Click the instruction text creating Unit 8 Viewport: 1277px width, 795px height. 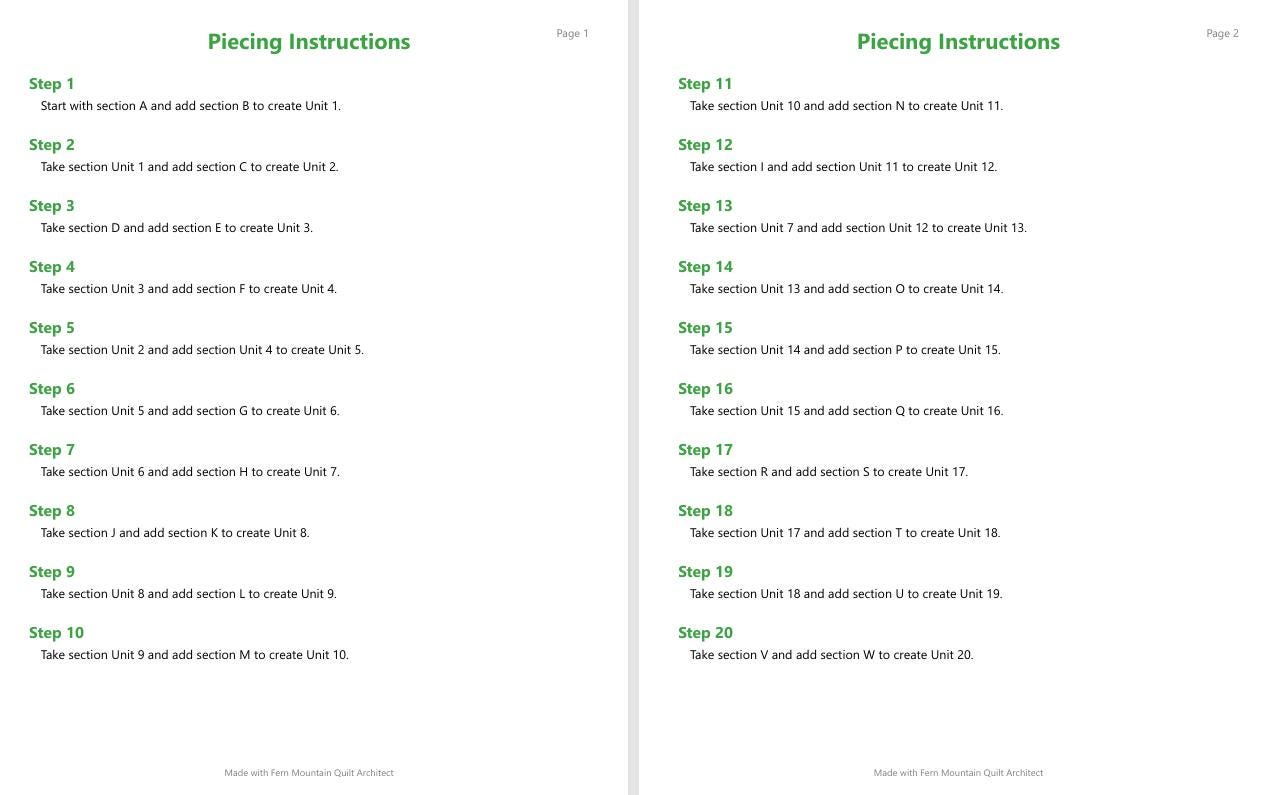click(175, 533)
